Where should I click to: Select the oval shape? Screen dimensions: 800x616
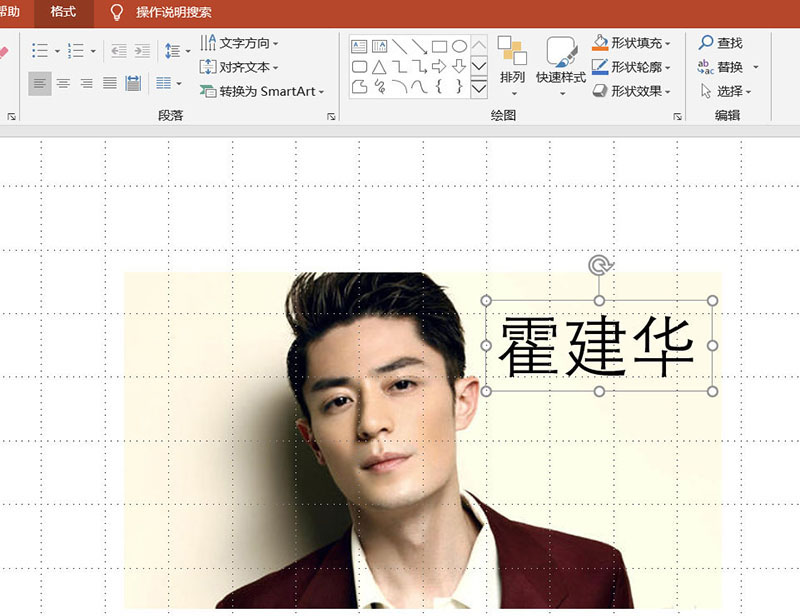pos(459,47)
